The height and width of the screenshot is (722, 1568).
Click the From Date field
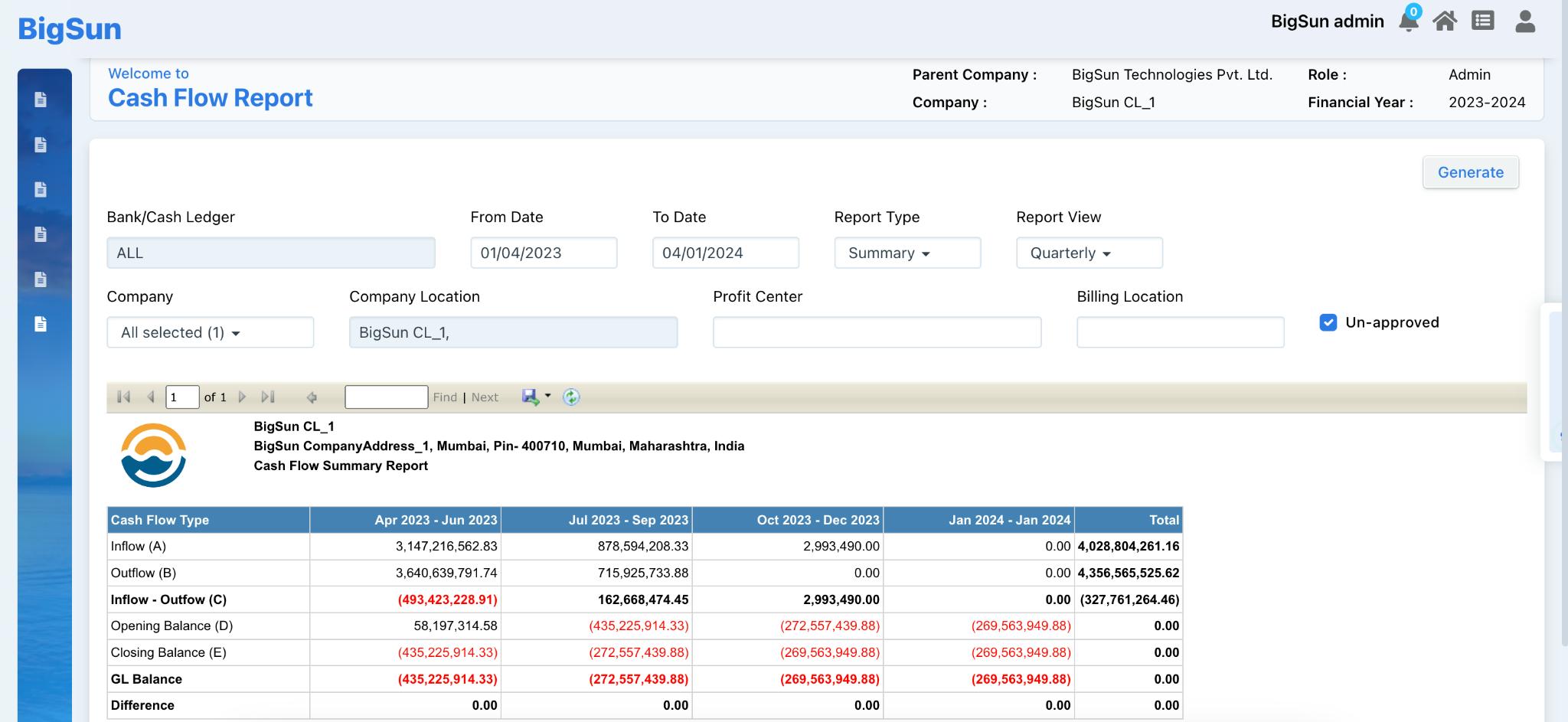(544, 253)
